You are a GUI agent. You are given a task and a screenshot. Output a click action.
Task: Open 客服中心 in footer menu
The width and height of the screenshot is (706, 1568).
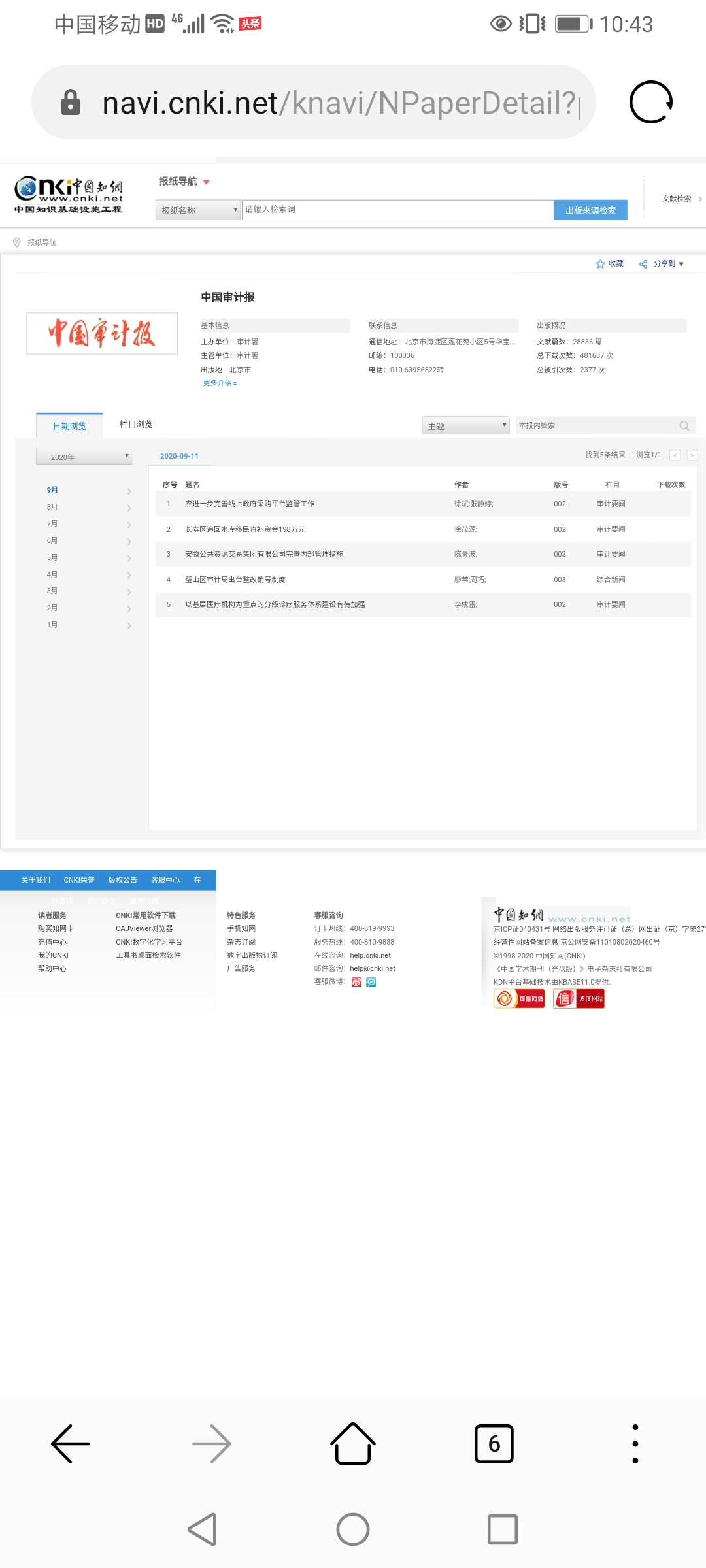pos(165,880)
